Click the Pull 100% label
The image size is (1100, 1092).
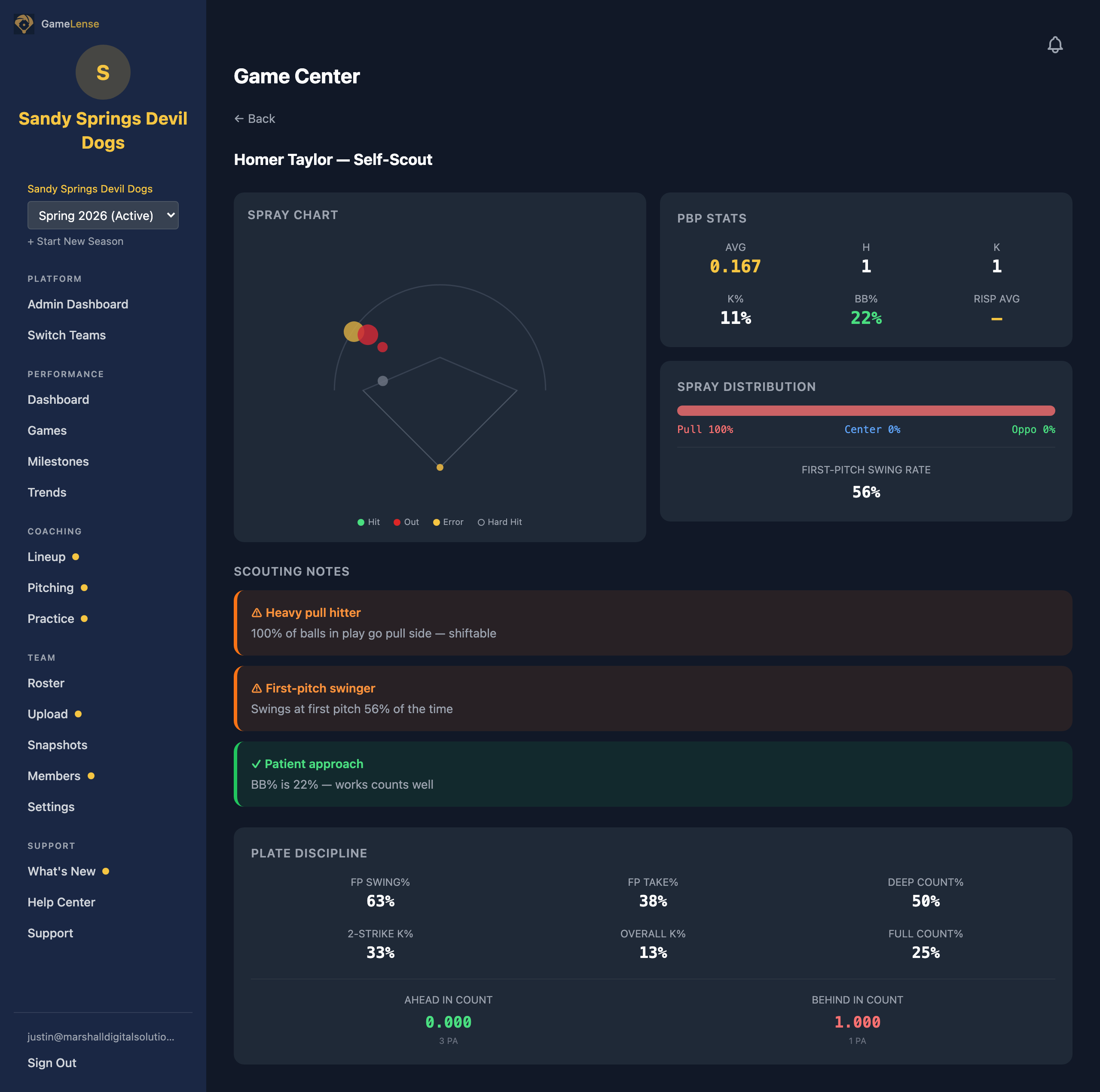coord(705,429)
